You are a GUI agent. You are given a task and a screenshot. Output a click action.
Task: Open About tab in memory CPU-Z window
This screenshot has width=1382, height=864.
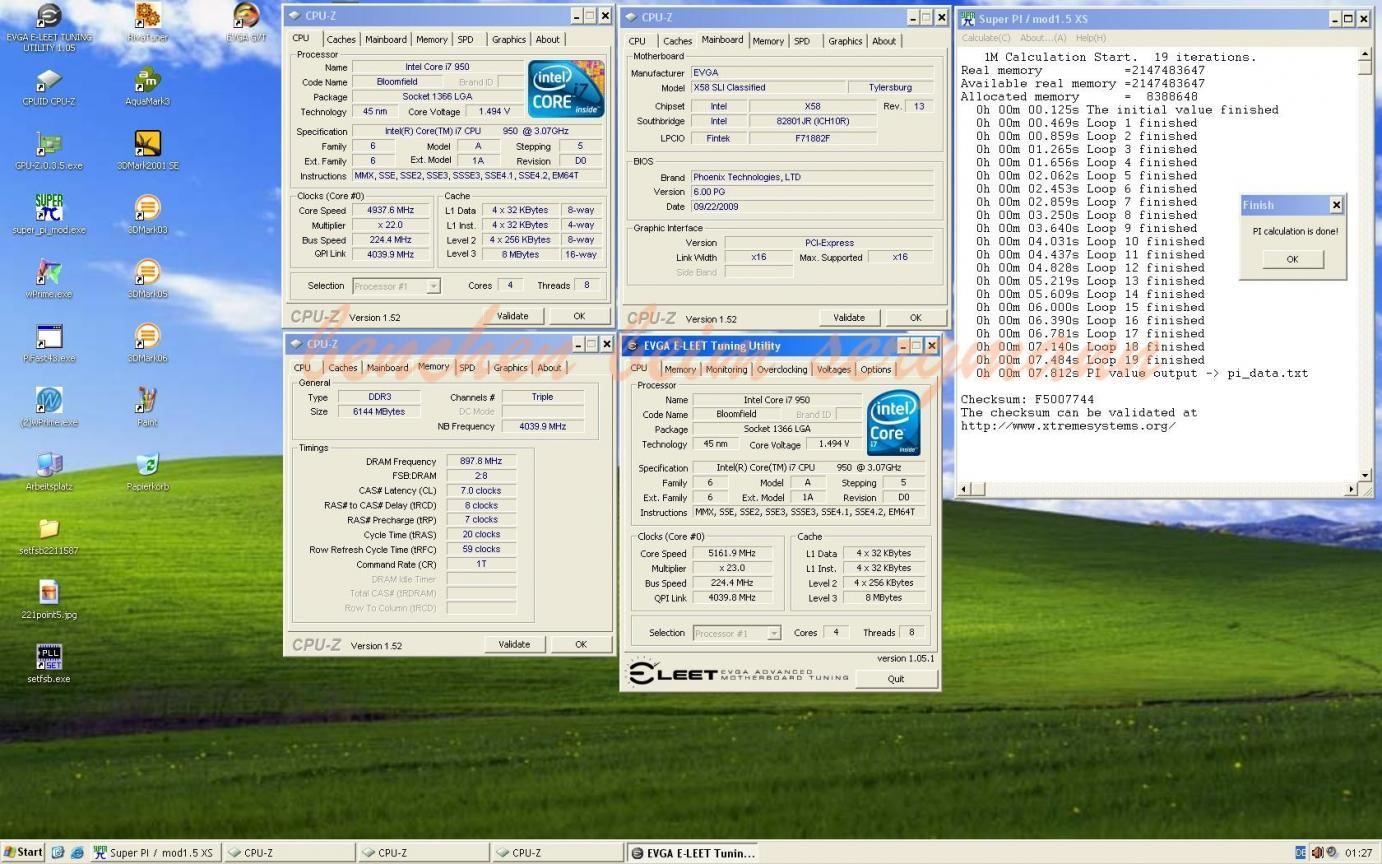tap(549, 367)
